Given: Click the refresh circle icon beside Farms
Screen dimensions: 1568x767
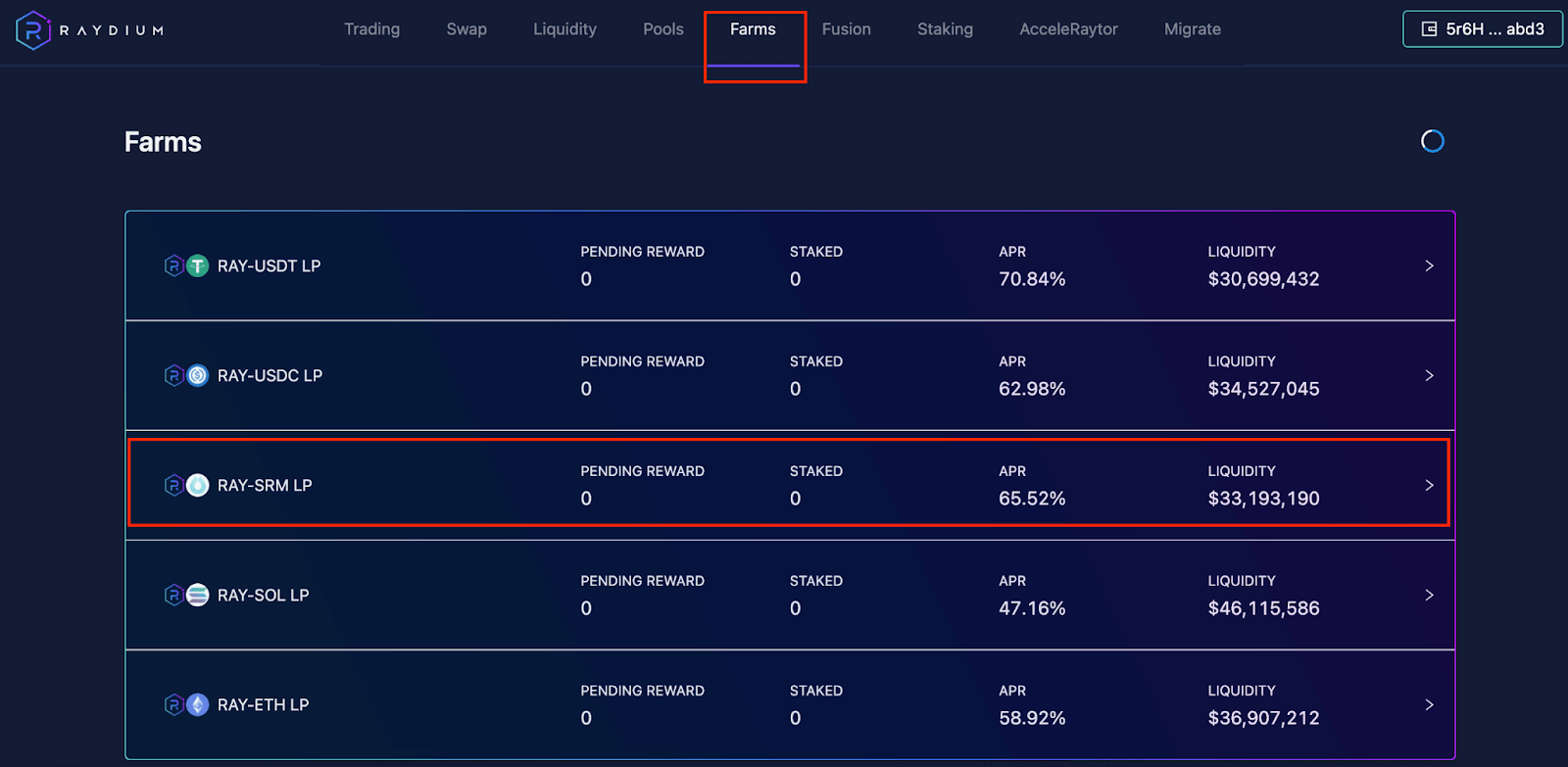Looking at the screenshot, I should (x=1432, y=141).
